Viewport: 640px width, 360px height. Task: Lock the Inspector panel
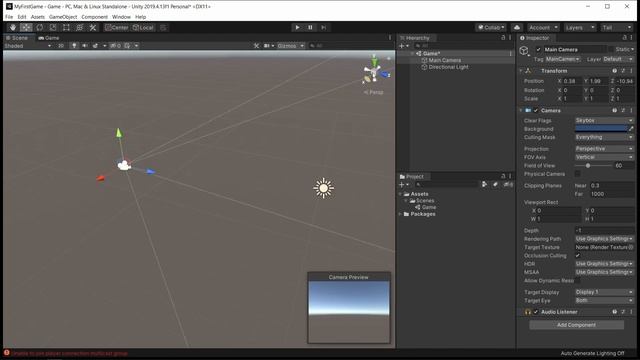coord(624,38)
